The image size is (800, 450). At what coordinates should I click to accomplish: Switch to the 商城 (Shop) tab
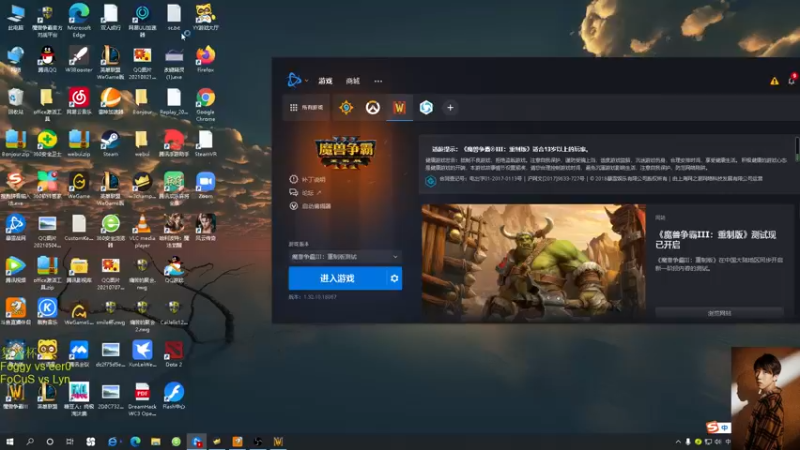[x=353, y=81]
